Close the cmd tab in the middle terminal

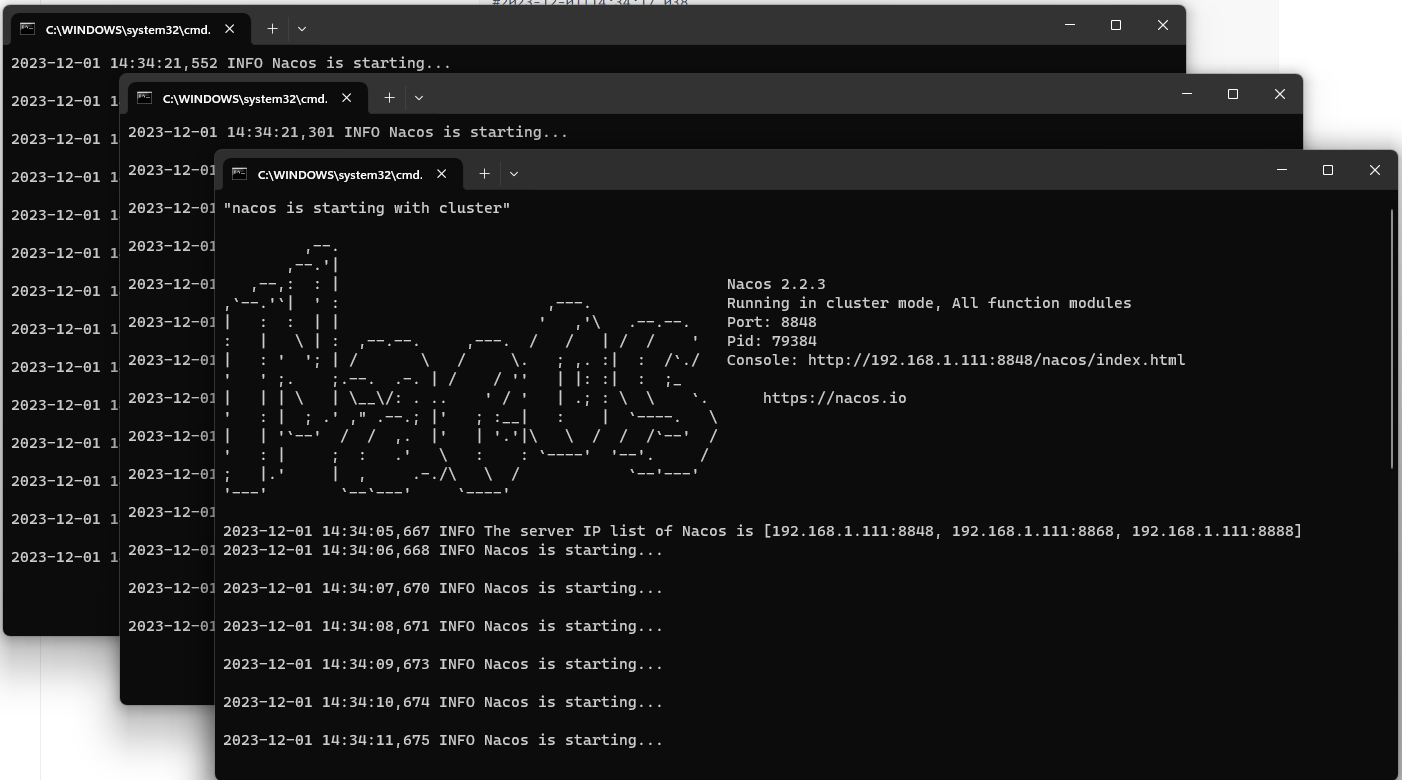point(347,98)
